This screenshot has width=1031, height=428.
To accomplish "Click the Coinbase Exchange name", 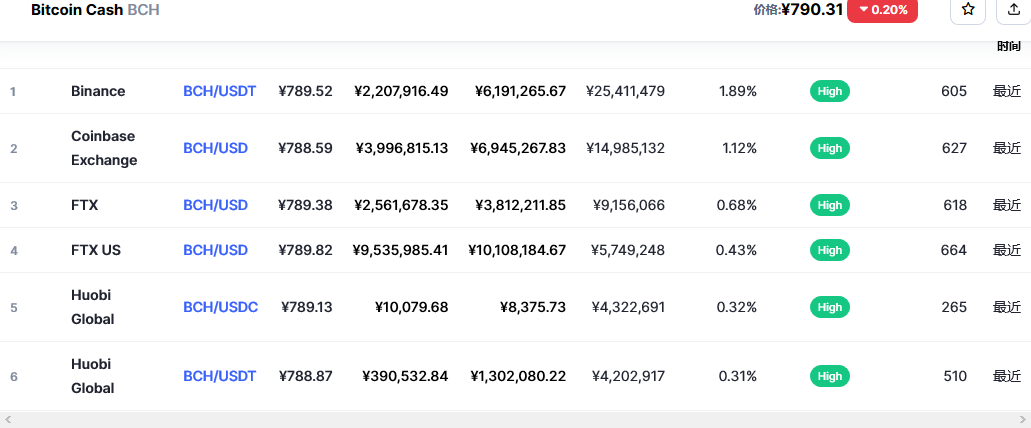I will pyautogui.click(x=104, y=148).
